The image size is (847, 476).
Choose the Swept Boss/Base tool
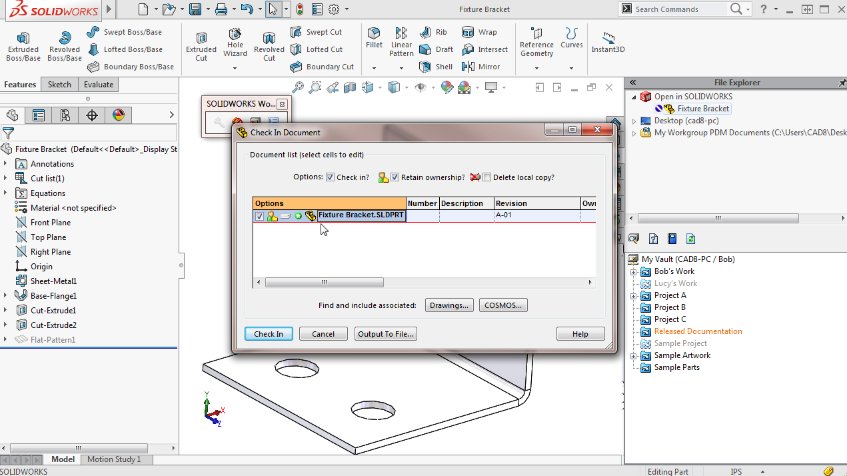point(125,32)
